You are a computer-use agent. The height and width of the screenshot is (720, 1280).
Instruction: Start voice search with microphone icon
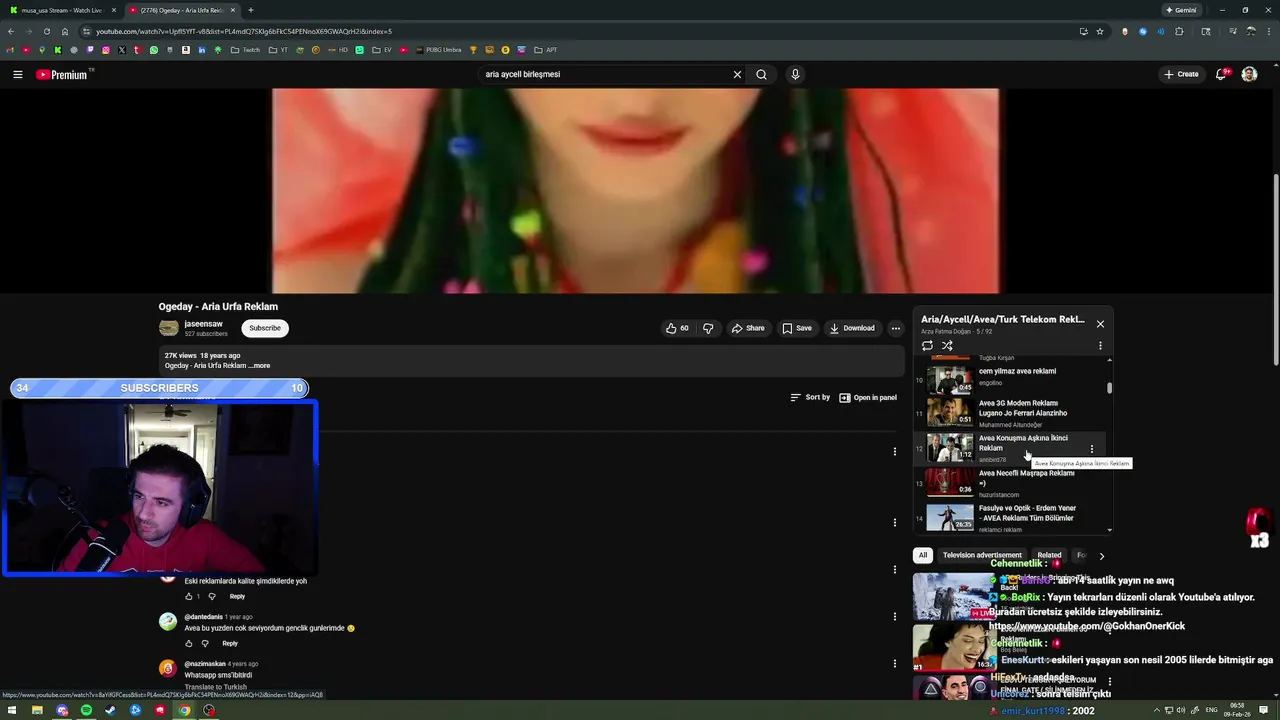(x=795, y=74)
